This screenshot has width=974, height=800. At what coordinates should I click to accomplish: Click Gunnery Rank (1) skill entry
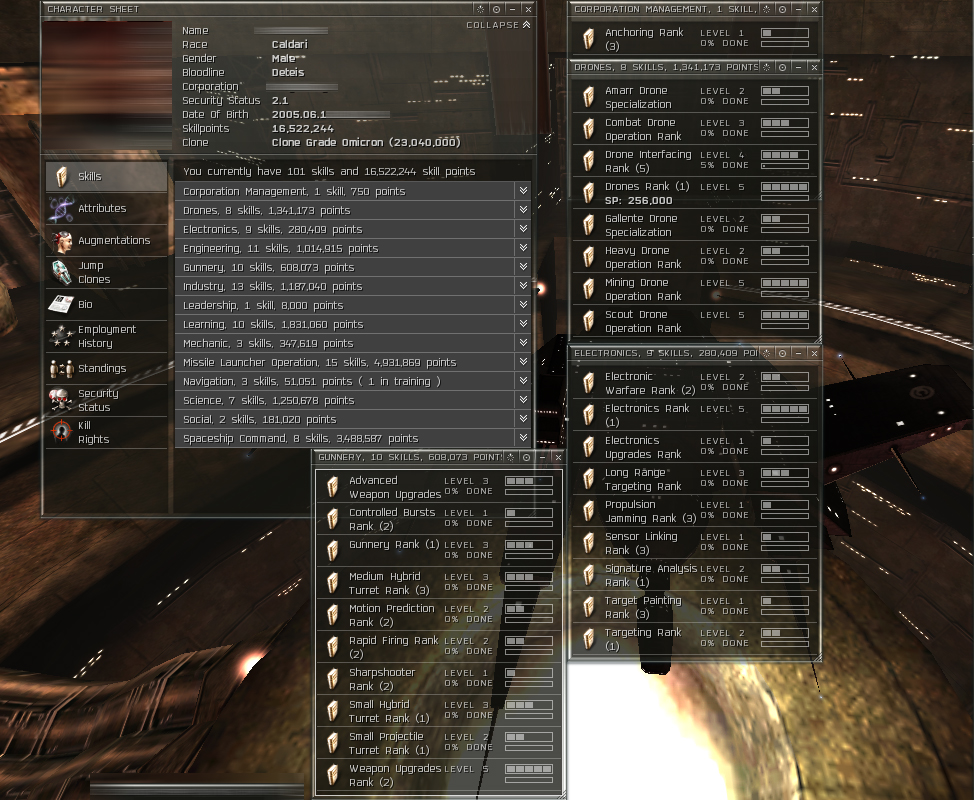pos(439,550)
